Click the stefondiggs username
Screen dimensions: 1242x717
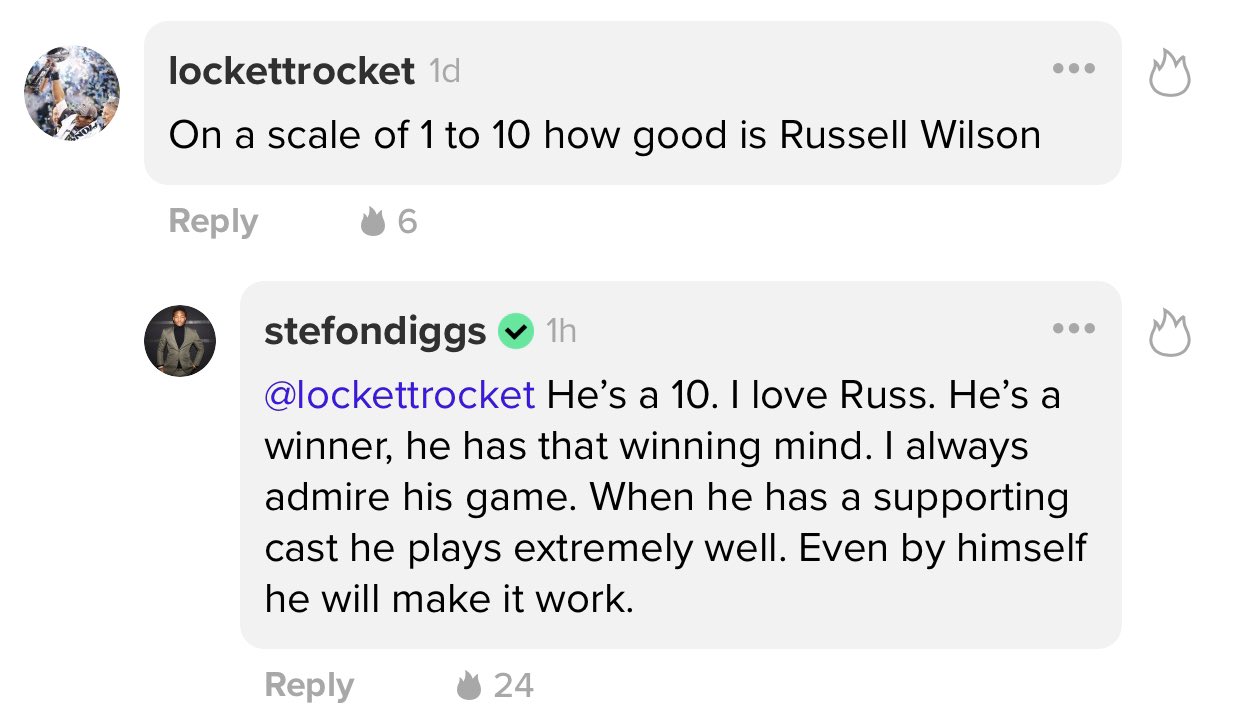coord(376,331)
